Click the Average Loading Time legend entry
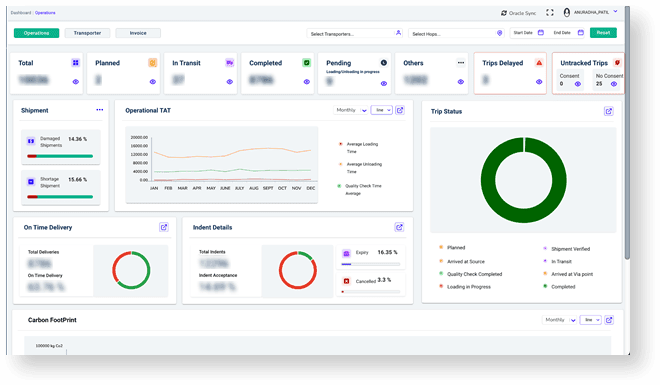 [359, 148]
